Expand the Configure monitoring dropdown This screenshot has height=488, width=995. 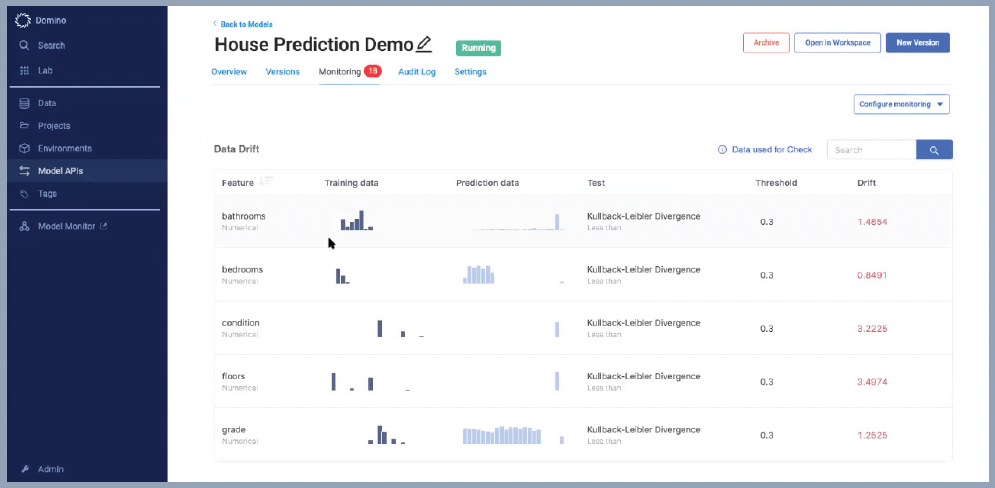click(x=902, y=104)
